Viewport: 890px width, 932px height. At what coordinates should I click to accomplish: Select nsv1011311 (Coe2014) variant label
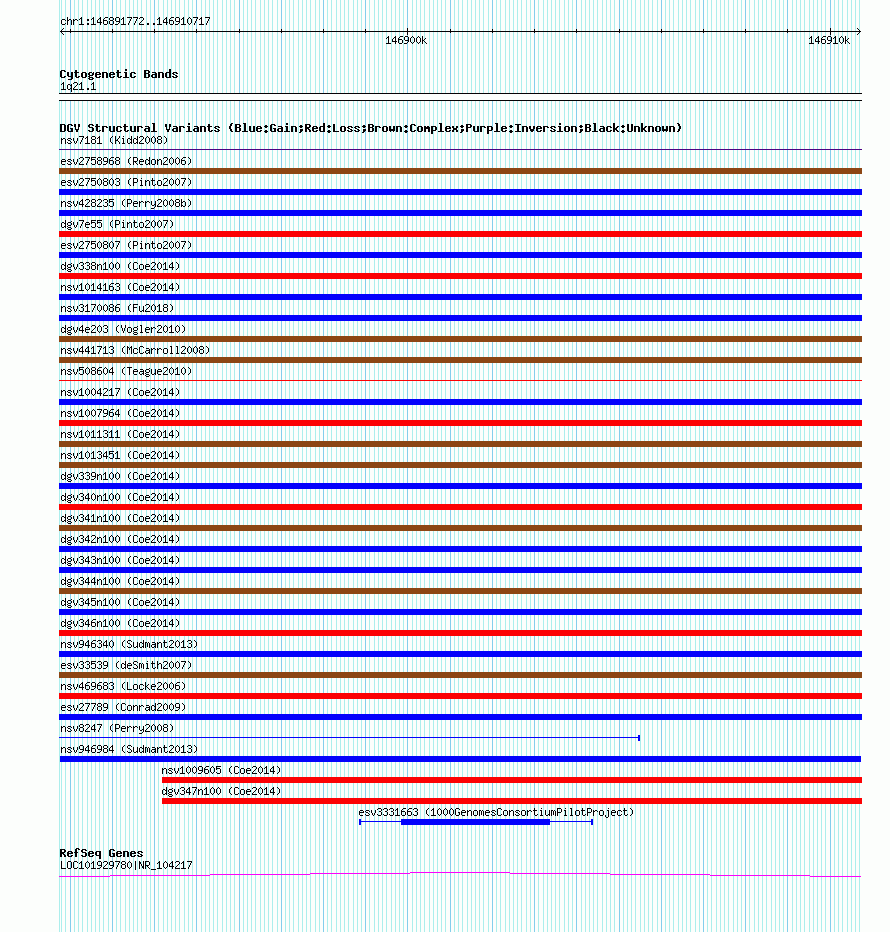pyautogui.click(x=120, y=434)
